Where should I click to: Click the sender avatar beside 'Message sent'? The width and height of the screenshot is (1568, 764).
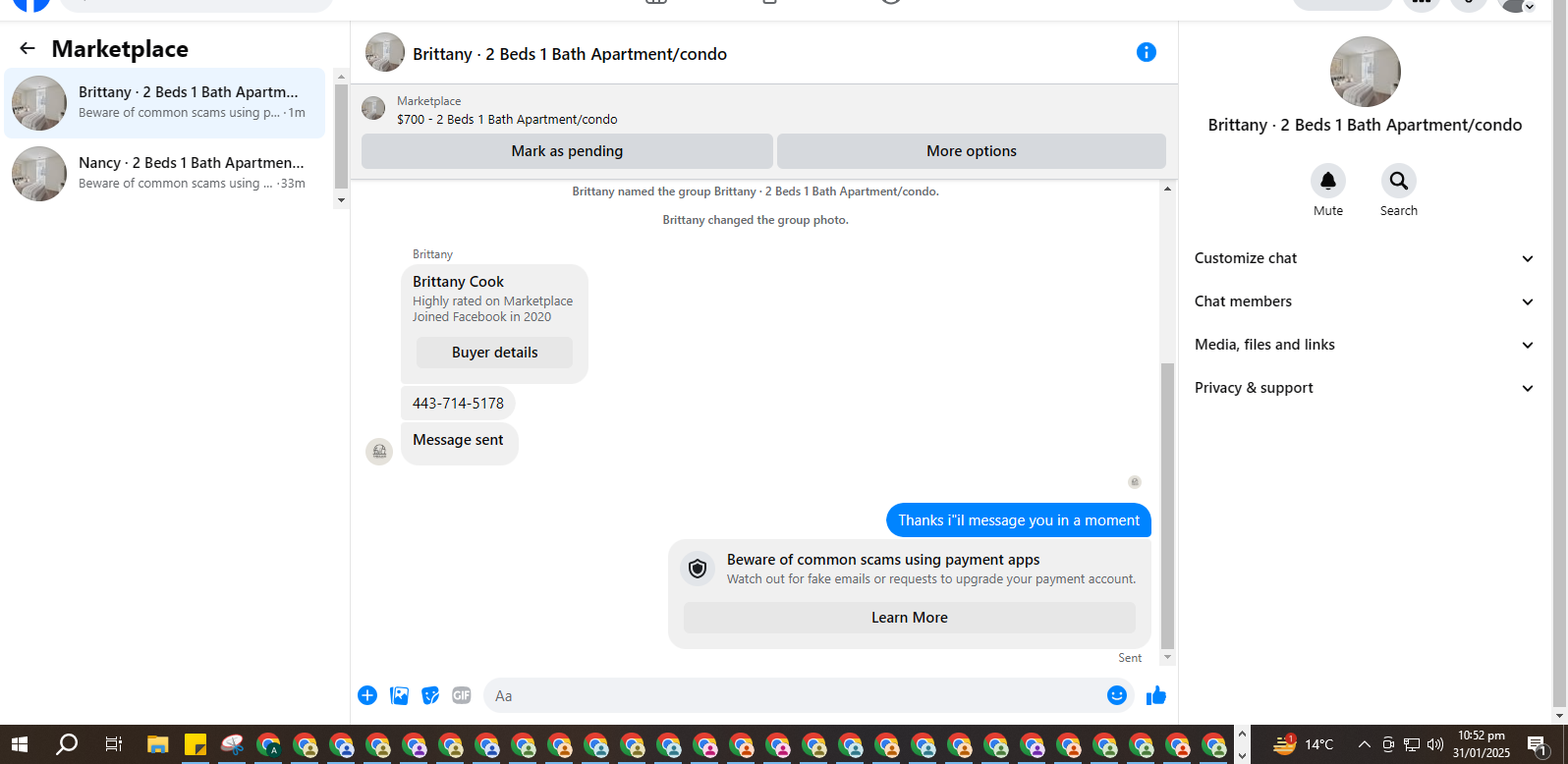point(379,452)
